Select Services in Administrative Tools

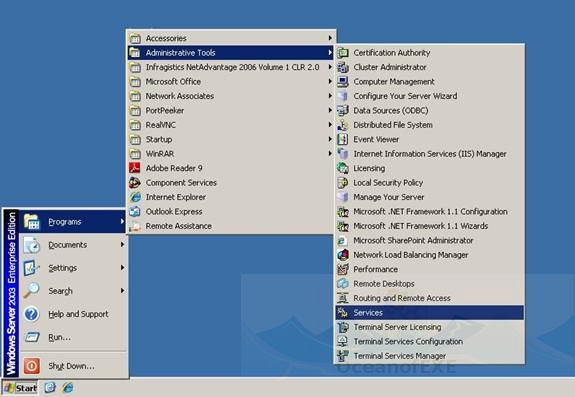(x=429, y=313)
